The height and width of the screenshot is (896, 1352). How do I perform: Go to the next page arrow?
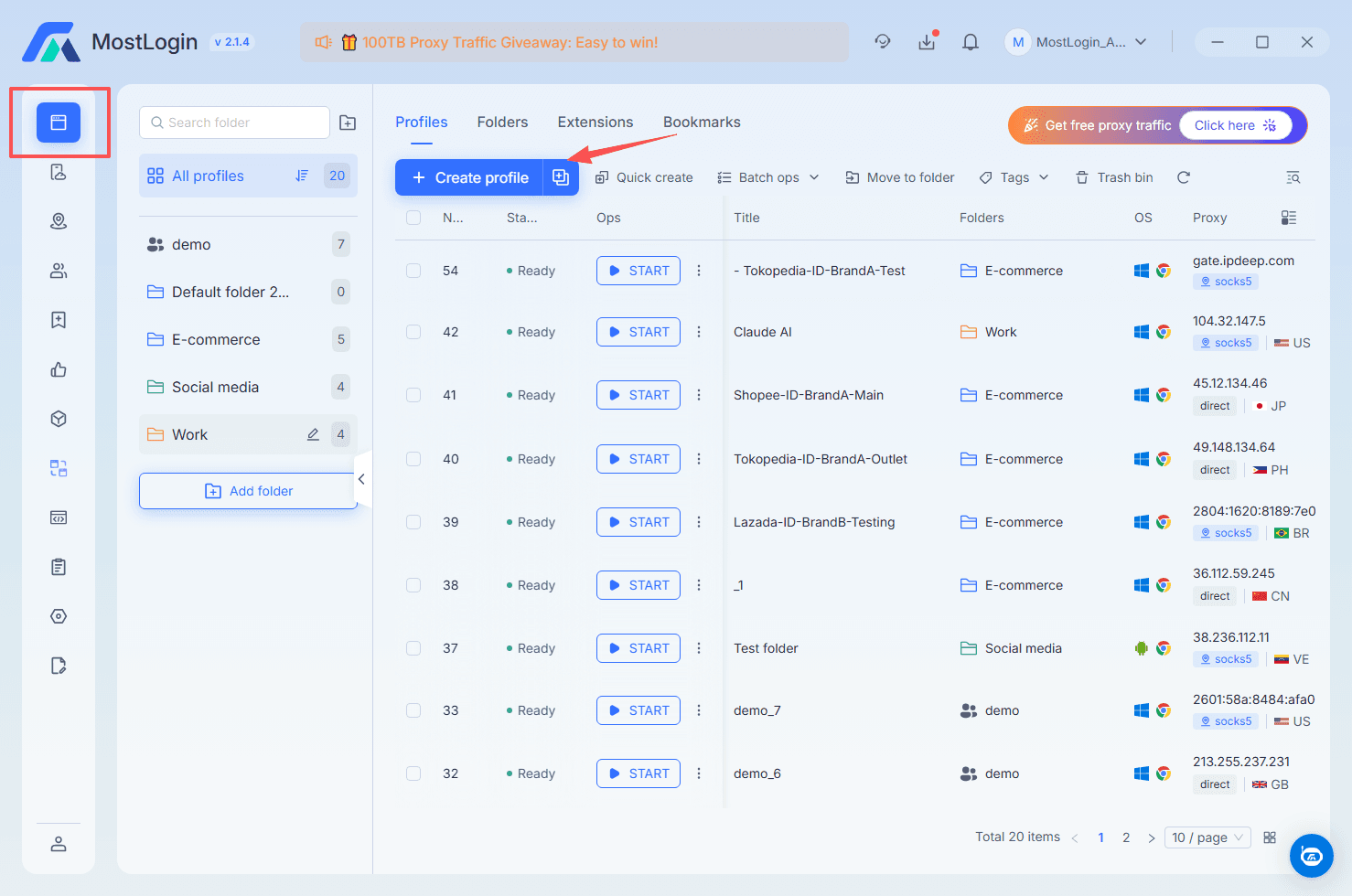1152,837
